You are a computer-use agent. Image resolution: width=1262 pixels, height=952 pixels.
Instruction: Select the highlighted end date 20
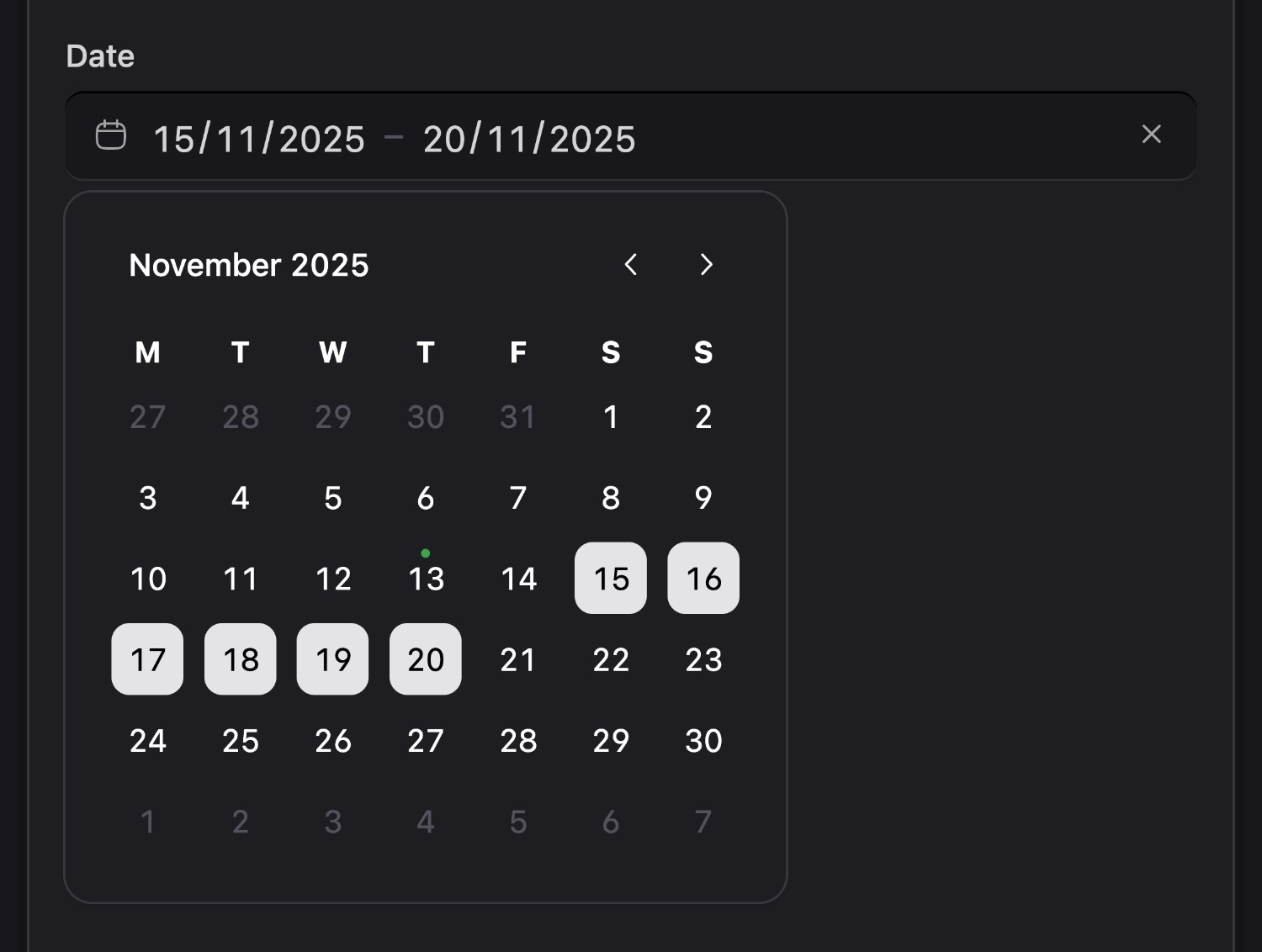pyautogui.click(x=425, y=659)
